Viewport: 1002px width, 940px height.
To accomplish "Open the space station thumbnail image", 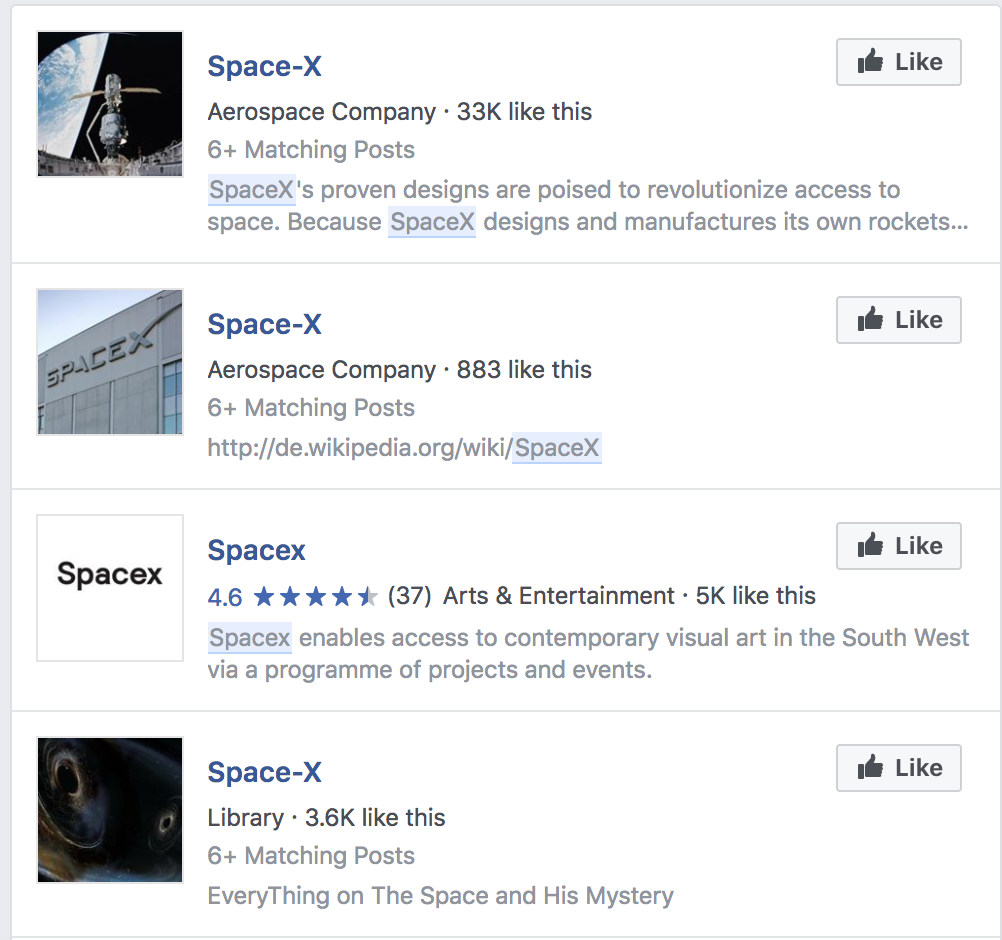I will [x=110, y=104].
